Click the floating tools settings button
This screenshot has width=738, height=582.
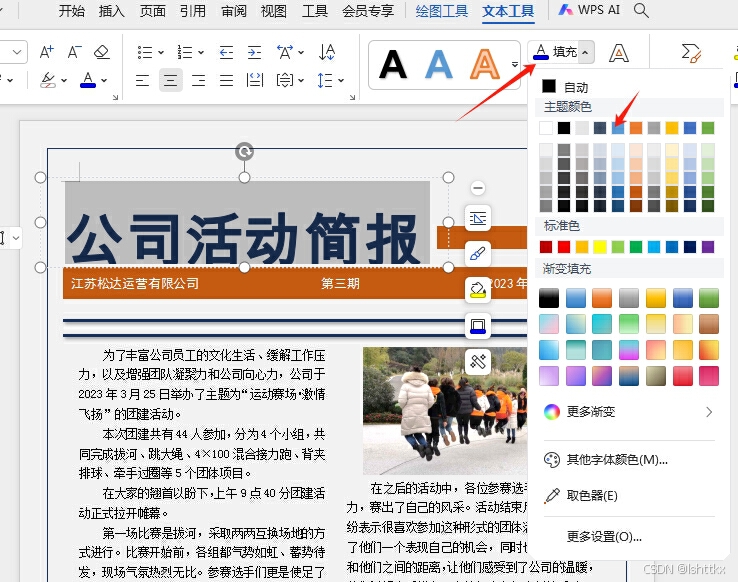478,361
